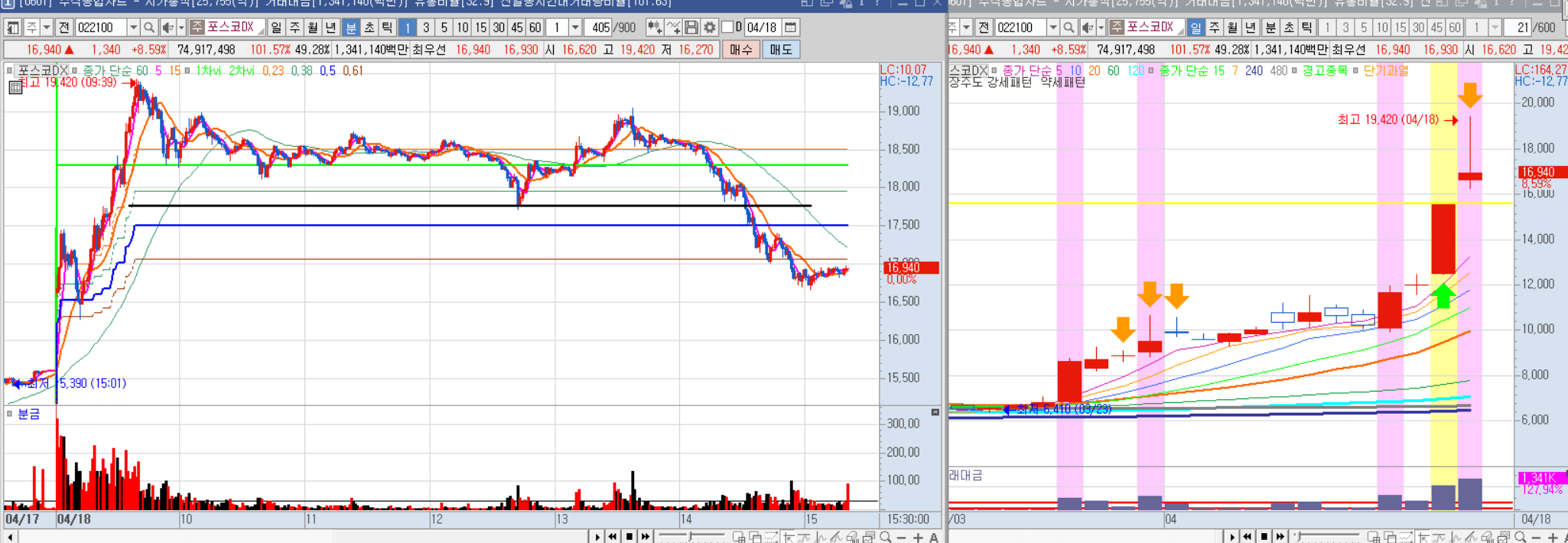Click the A auto-scale icon in left bottom bar

tap(934, 537)
